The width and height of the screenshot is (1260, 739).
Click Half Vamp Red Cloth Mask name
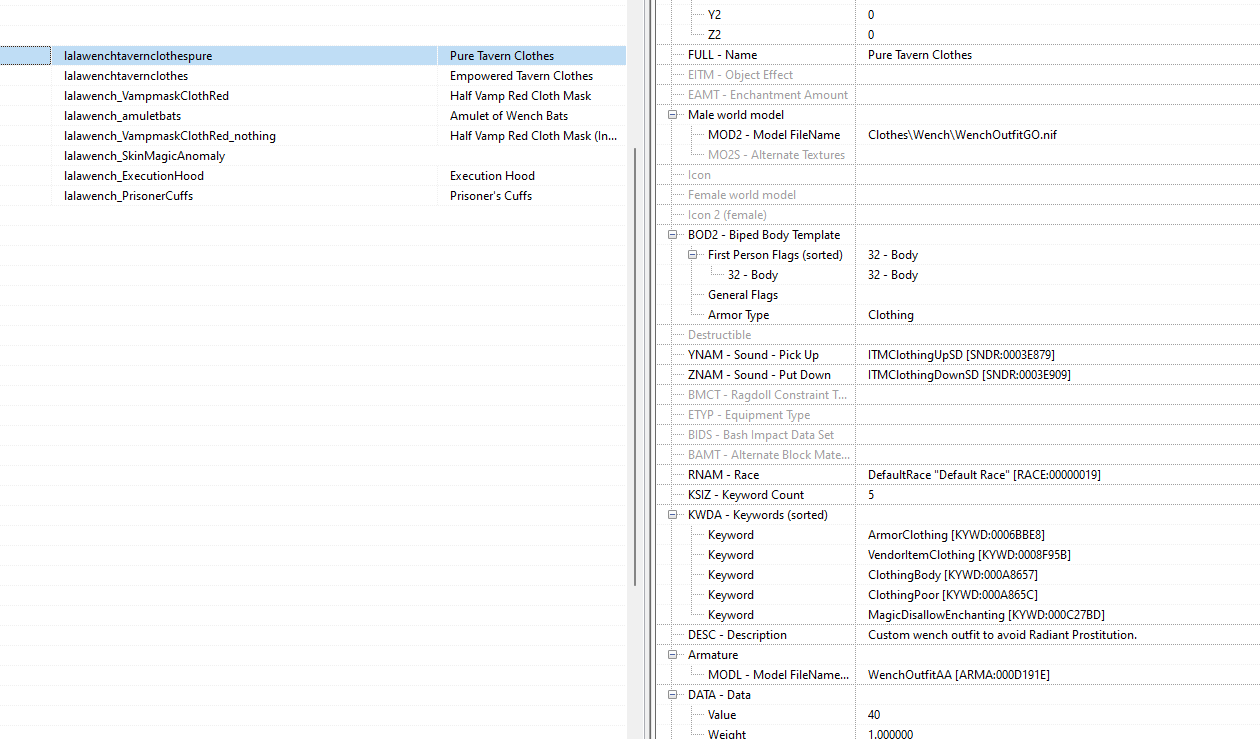point(521,96)
